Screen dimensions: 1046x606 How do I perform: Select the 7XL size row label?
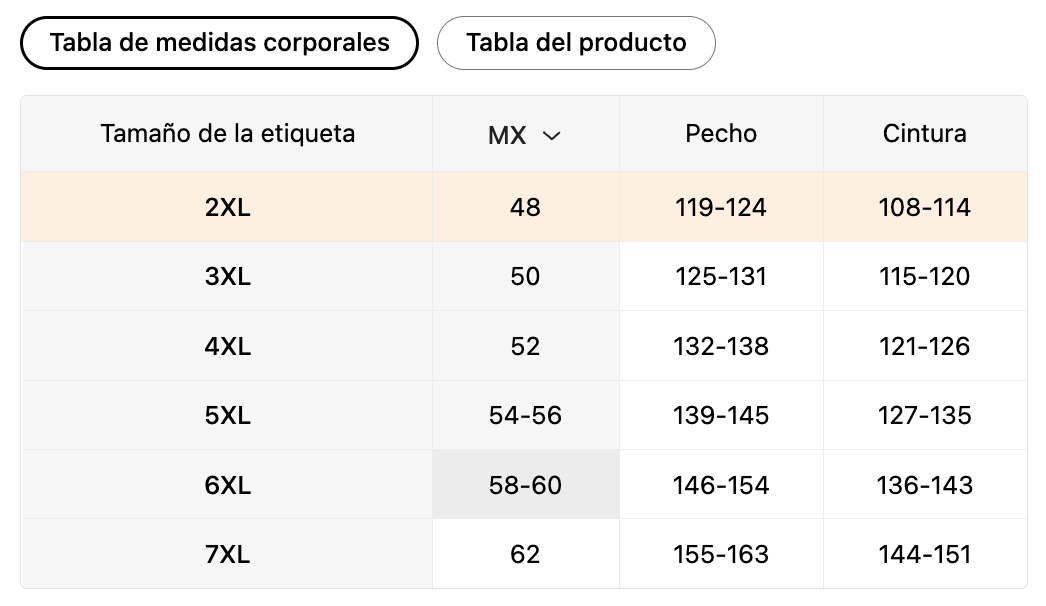tap(227, 554)
